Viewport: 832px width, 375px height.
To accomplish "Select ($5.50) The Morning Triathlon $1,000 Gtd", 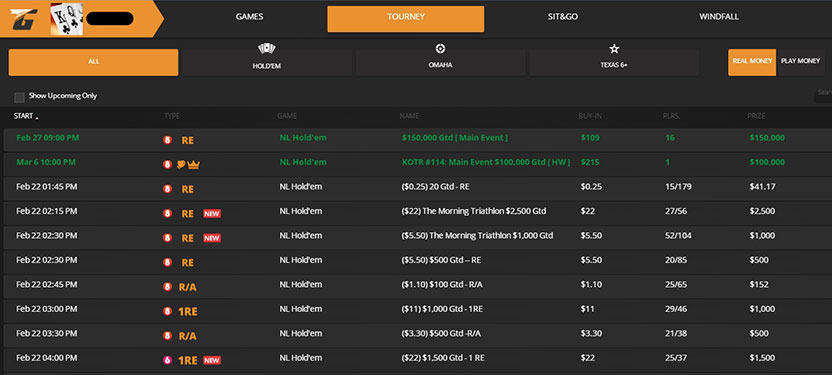I will tap(477, 236).
